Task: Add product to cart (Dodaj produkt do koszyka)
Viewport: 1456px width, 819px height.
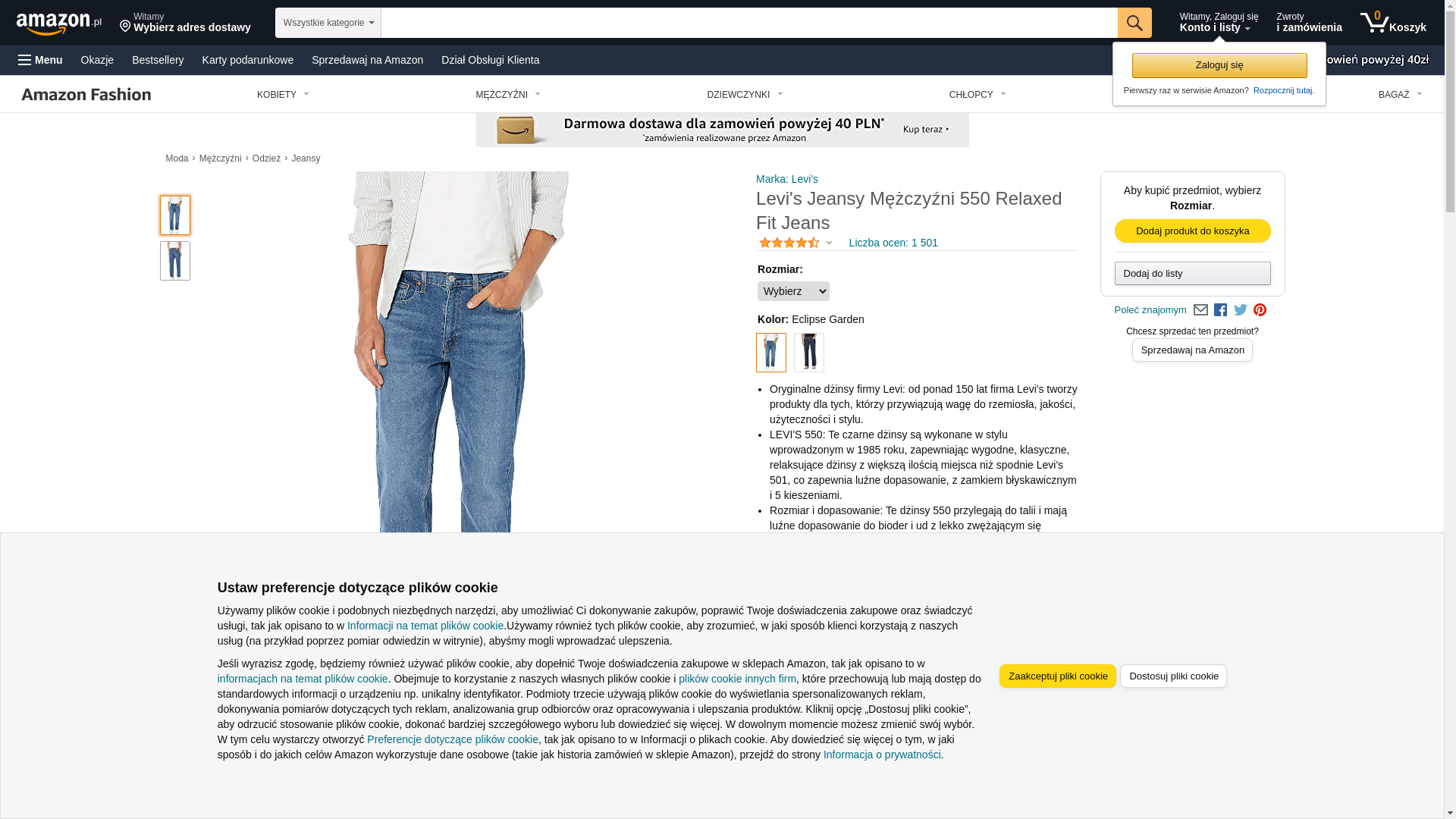Action: click(x=1193, y=231)
